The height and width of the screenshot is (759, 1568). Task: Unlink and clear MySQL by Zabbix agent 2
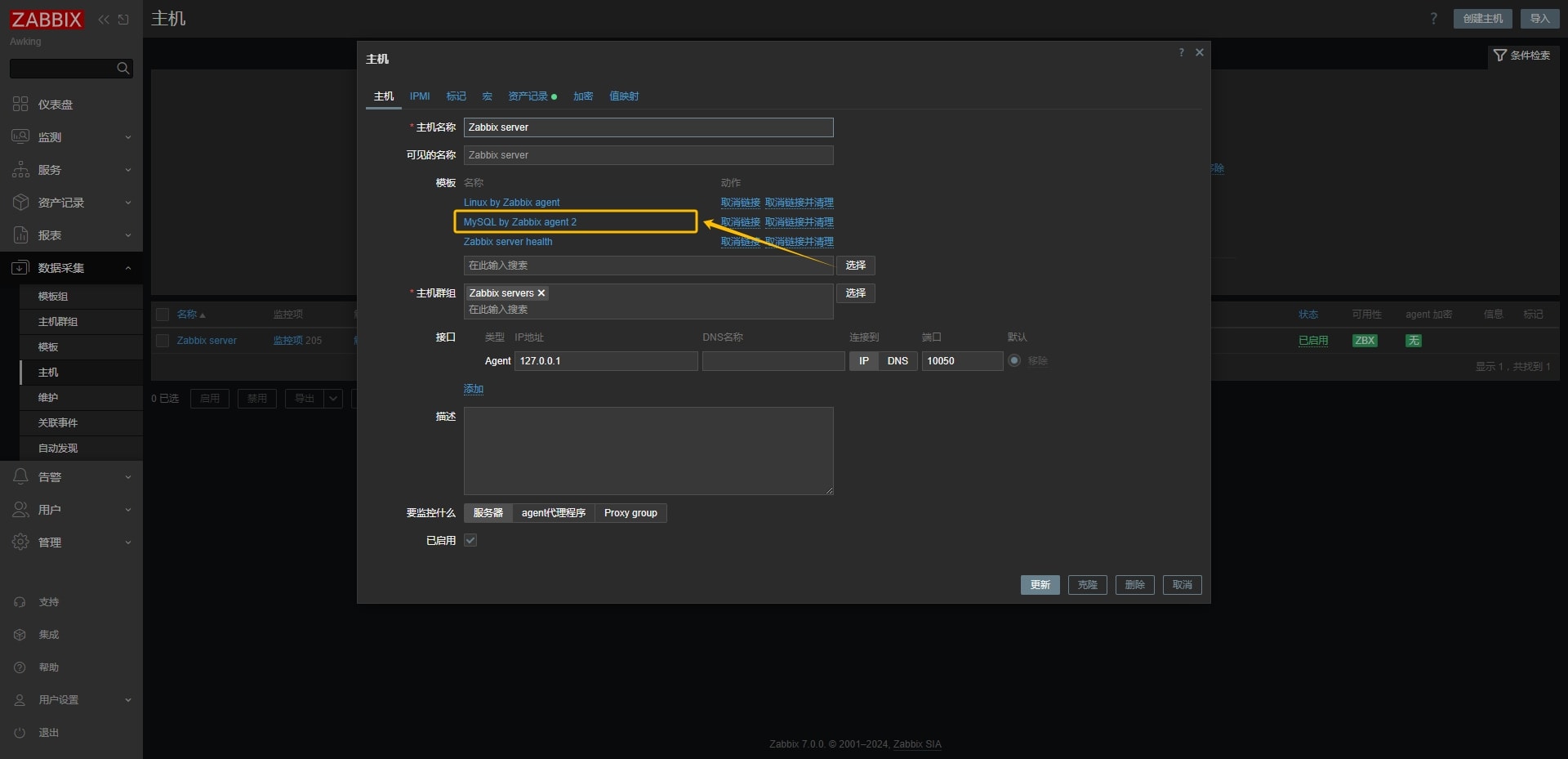(799, 222)
